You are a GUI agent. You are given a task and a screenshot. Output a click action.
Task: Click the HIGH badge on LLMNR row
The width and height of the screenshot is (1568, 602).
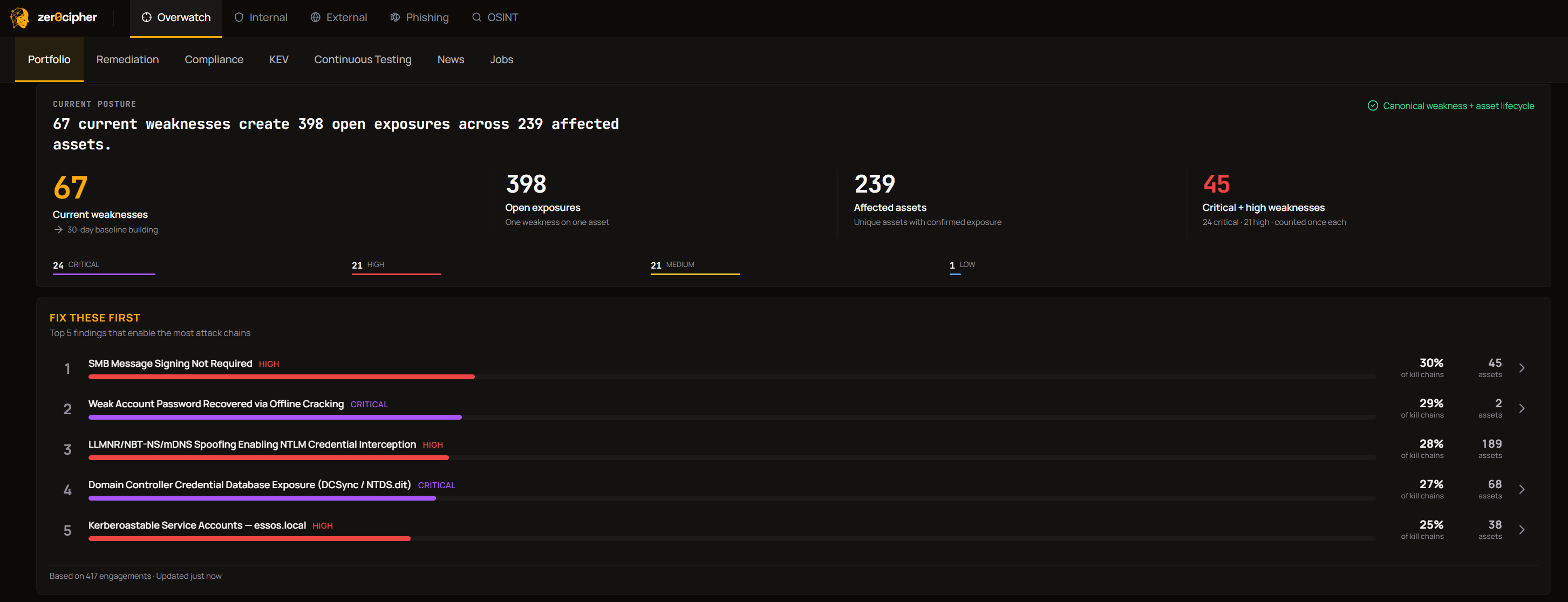point(433,445)
